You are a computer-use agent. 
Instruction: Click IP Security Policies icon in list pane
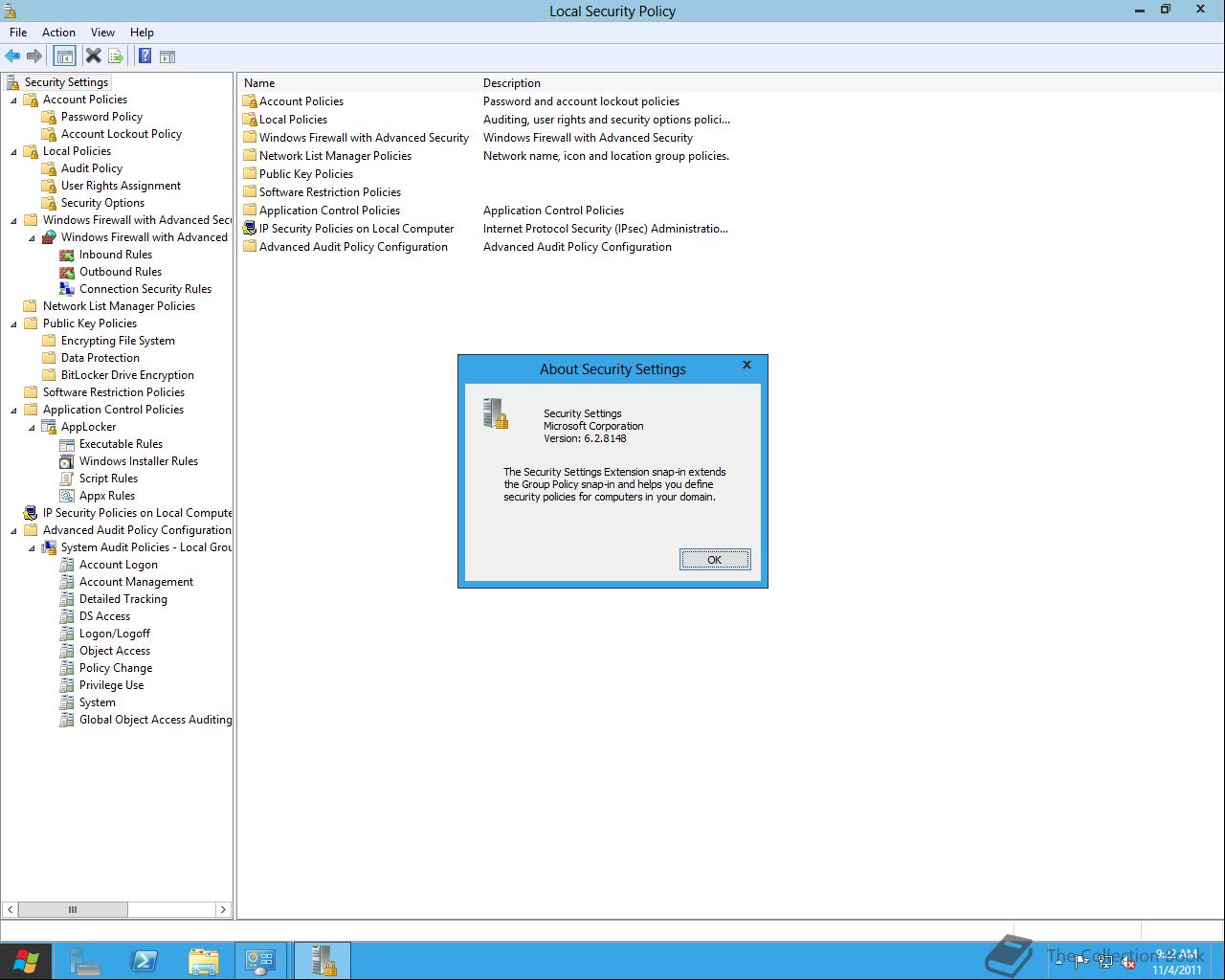[x=250, y=229]
